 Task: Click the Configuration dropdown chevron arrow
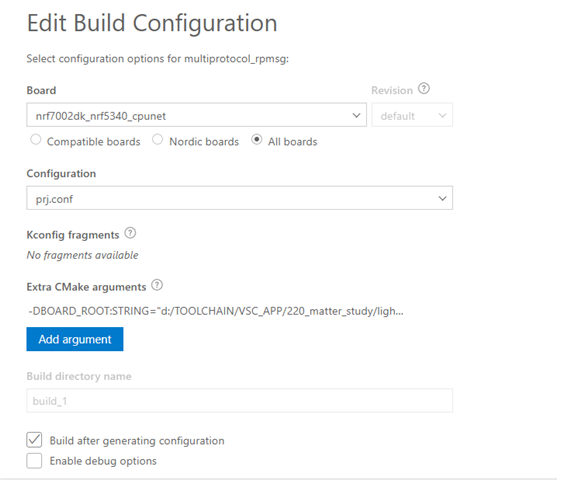pyautogui.click(x=442, y=198)
